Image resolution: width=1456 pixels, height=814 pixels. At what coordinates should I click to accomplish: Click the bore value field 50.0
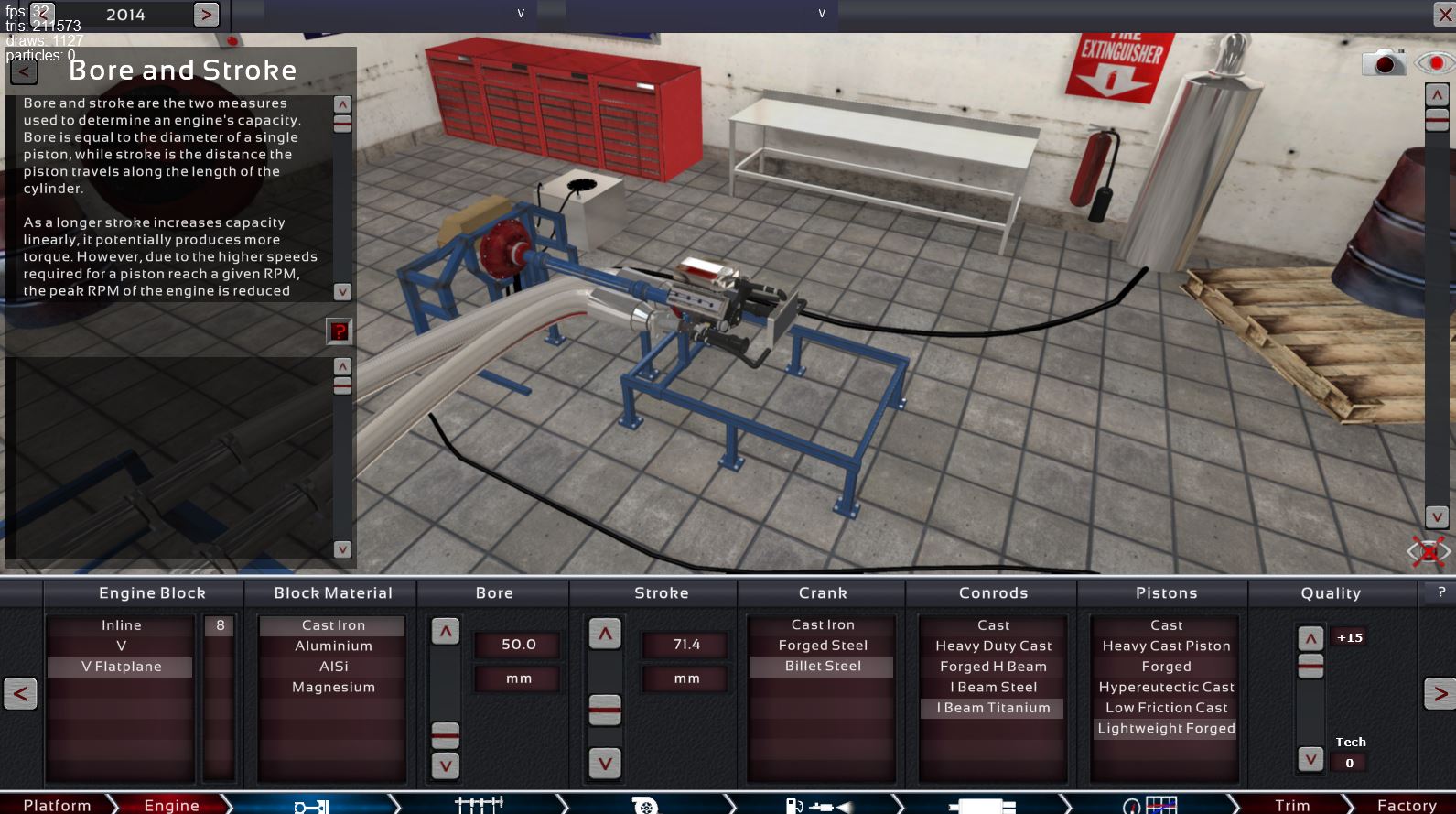pos(518,645)
